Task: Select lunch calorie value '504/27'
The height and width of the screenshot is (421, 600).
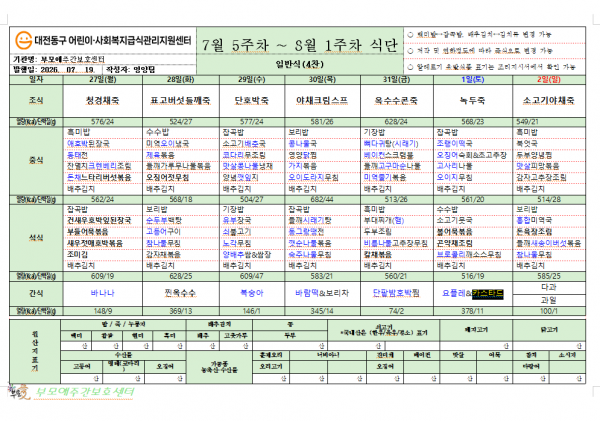Action: pos(252,200)
